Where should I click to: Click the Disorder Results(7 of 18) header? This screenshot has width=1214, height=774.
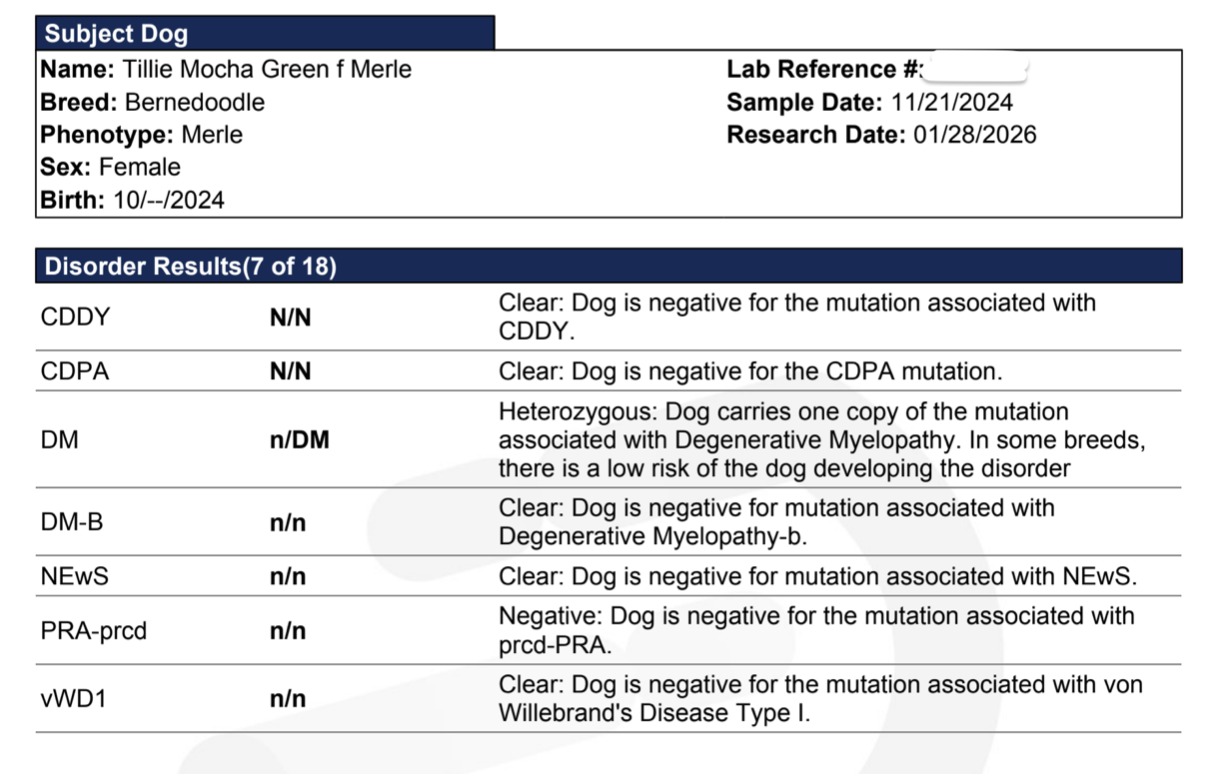(608, 266)
